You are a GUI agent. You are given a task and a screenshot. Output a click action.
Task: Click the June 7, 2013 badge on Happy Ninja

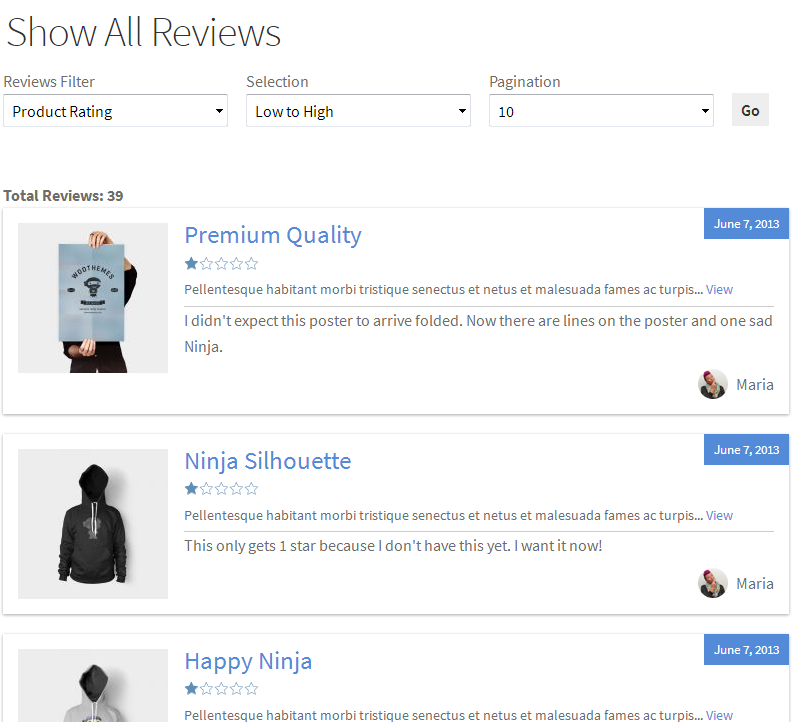click(746, 650)
